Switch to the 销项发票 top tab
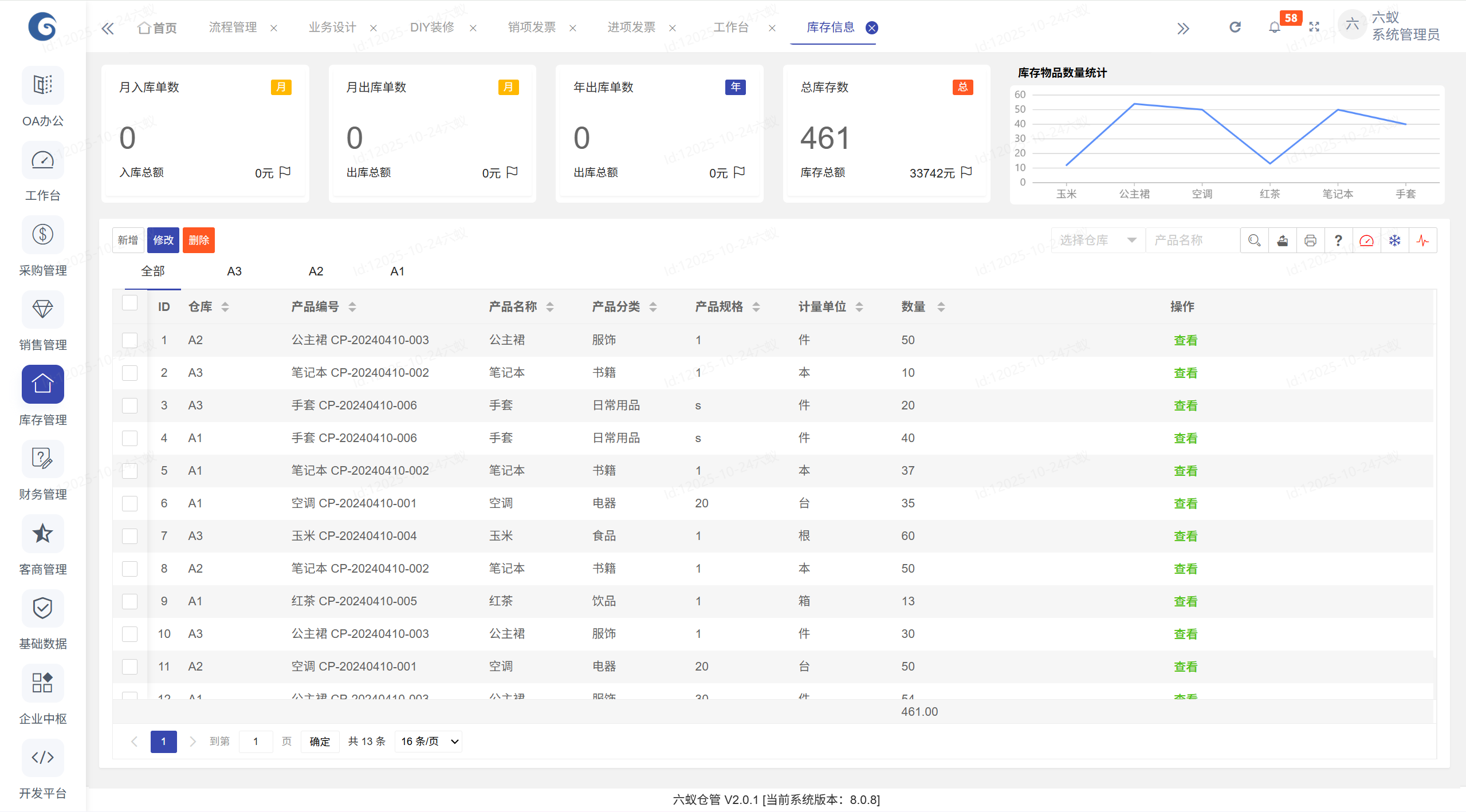 pos(532,27)
